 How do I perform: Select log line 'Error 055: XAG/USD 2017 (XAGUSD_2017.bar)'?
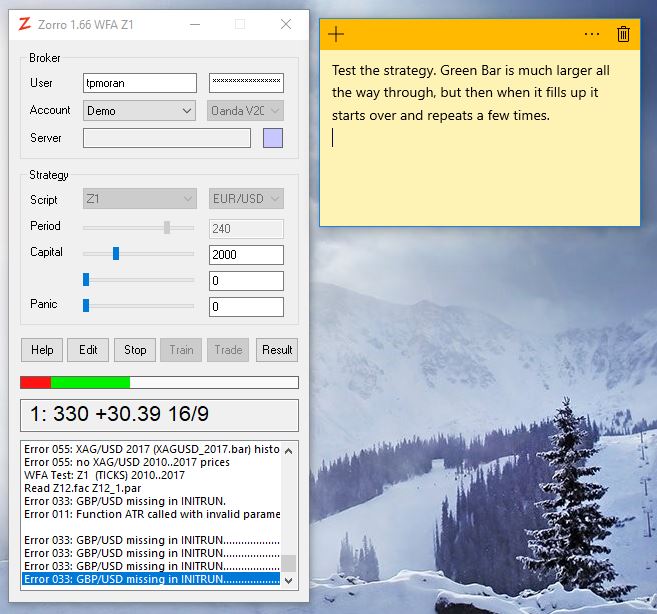pyautogui.click(x=152, y=449)
